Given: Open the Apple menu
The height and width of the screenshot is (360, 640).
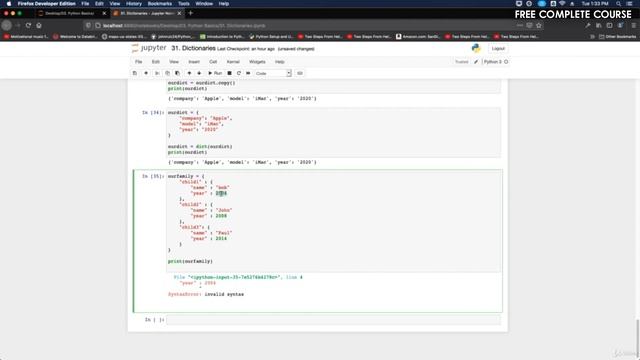Looking at the screenshot, I should [x=9, y=4].
